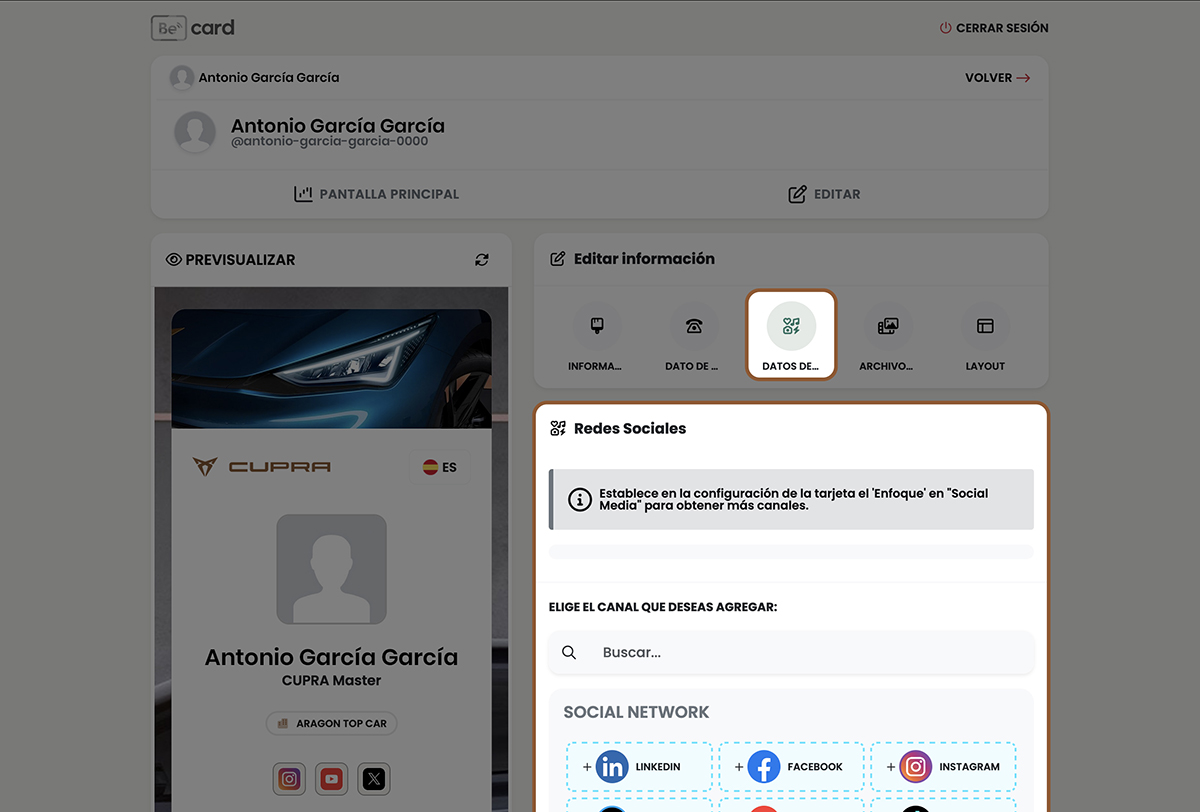Viewport: 1200px width, 812px height.
Task: Add the Facebook channel
Action: pyautogui.click(x=791, y=767)
